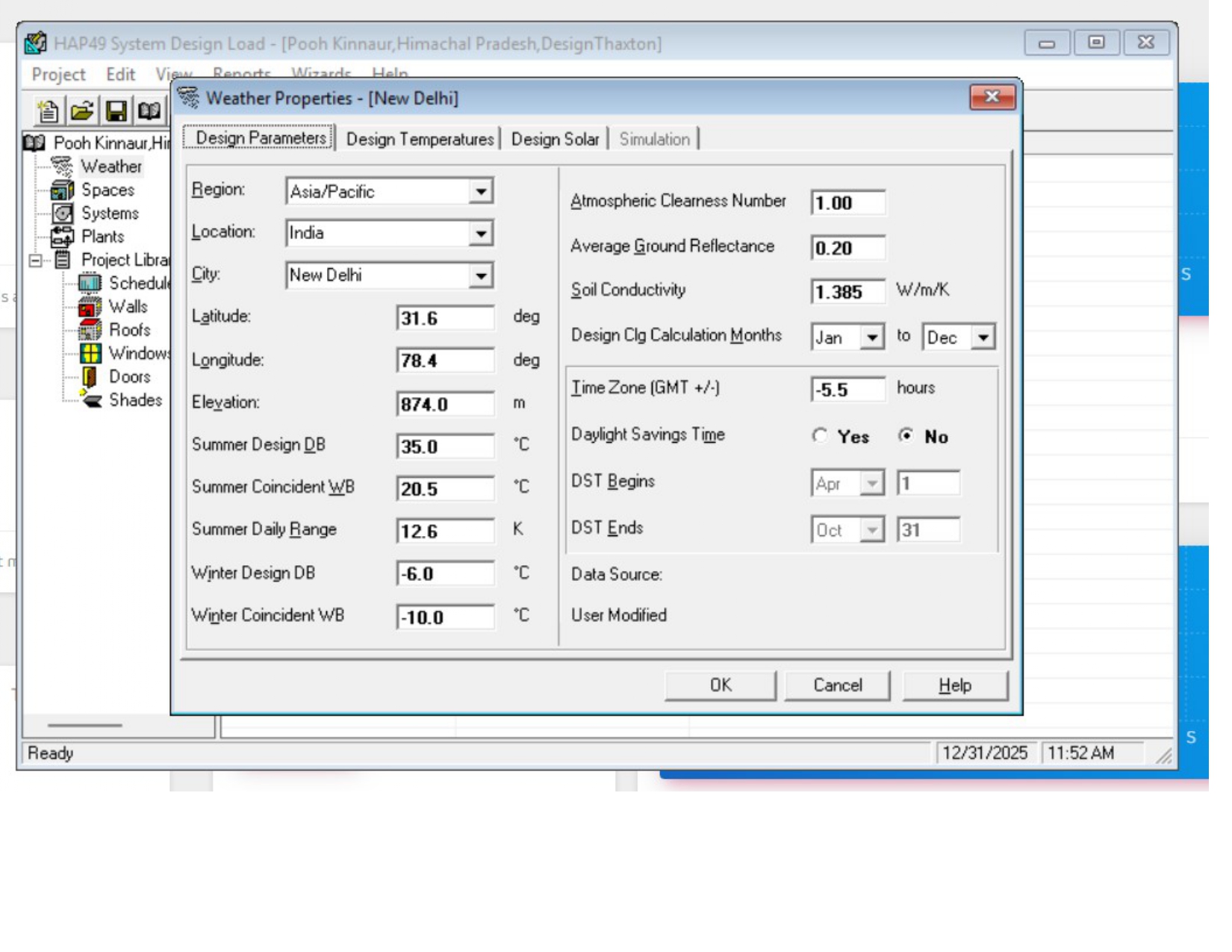Click the Cancel button
This screenshot has height=952, width=1232.
[837, 685]
